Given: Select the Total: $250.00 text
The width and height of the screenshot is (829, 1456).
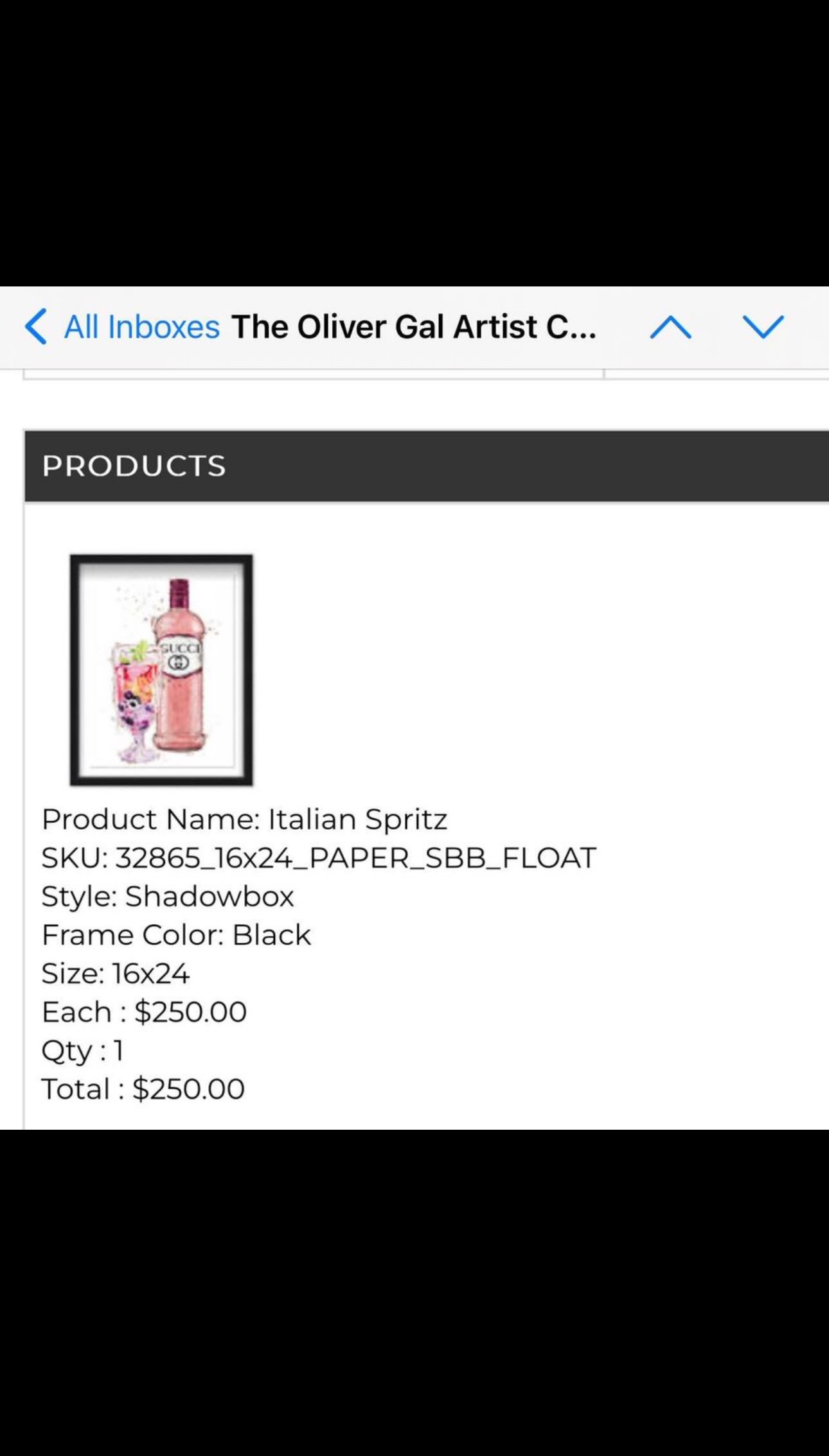Looking at the screenshot, I should point(143,1088).
